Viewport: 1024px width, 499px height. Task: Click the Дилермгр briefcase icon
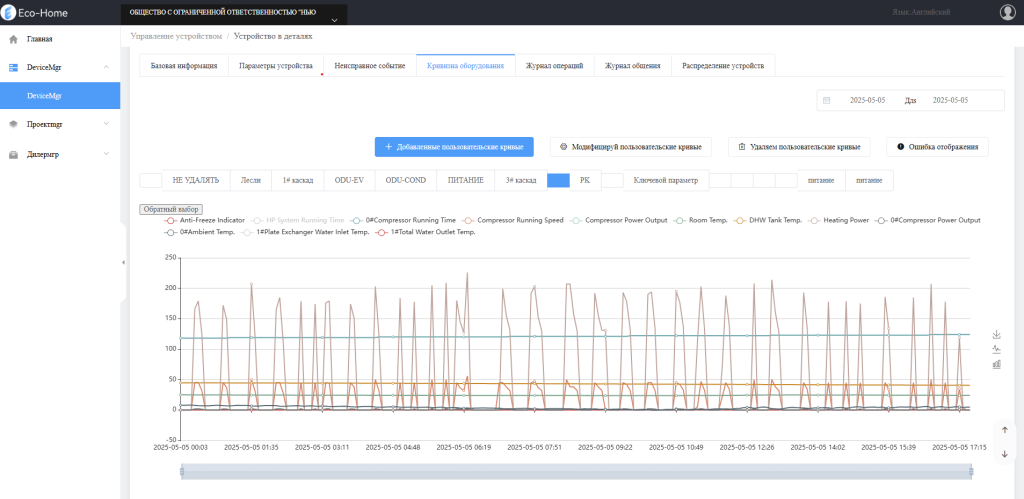point(13,155)
